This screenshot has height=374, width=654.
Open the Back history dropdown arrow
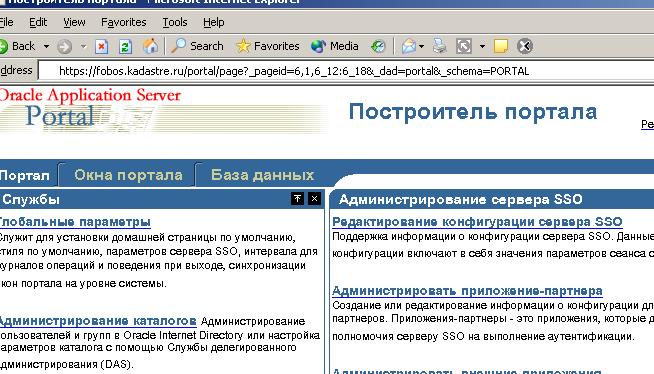[46, 46]
